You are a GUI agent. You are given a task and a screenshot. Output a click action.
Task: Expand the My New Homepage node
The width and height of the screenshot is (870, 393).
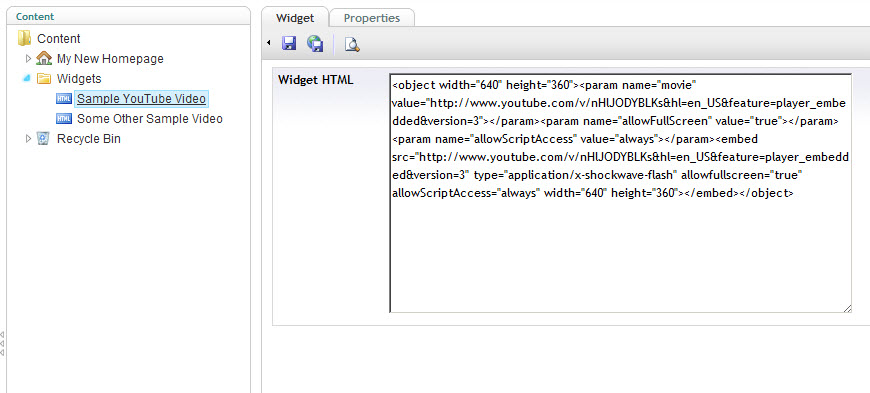(x=28, y=58)
